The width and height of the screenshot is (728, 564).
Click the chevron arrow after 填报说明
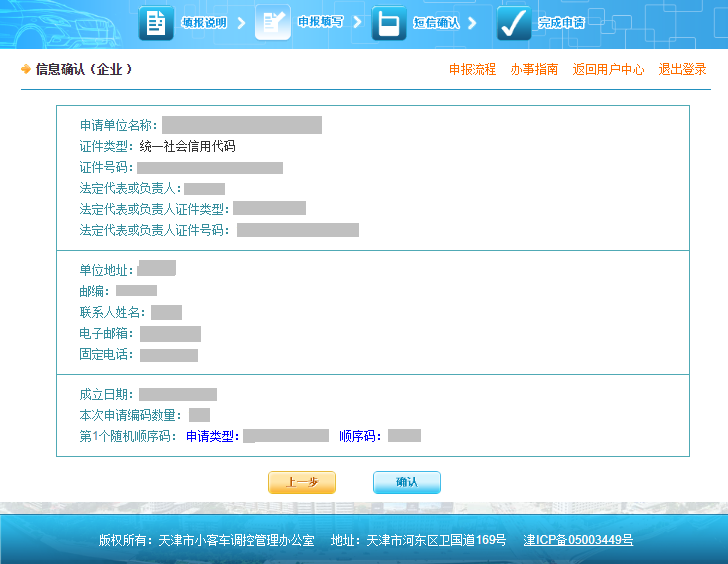(x=241, y=23)
